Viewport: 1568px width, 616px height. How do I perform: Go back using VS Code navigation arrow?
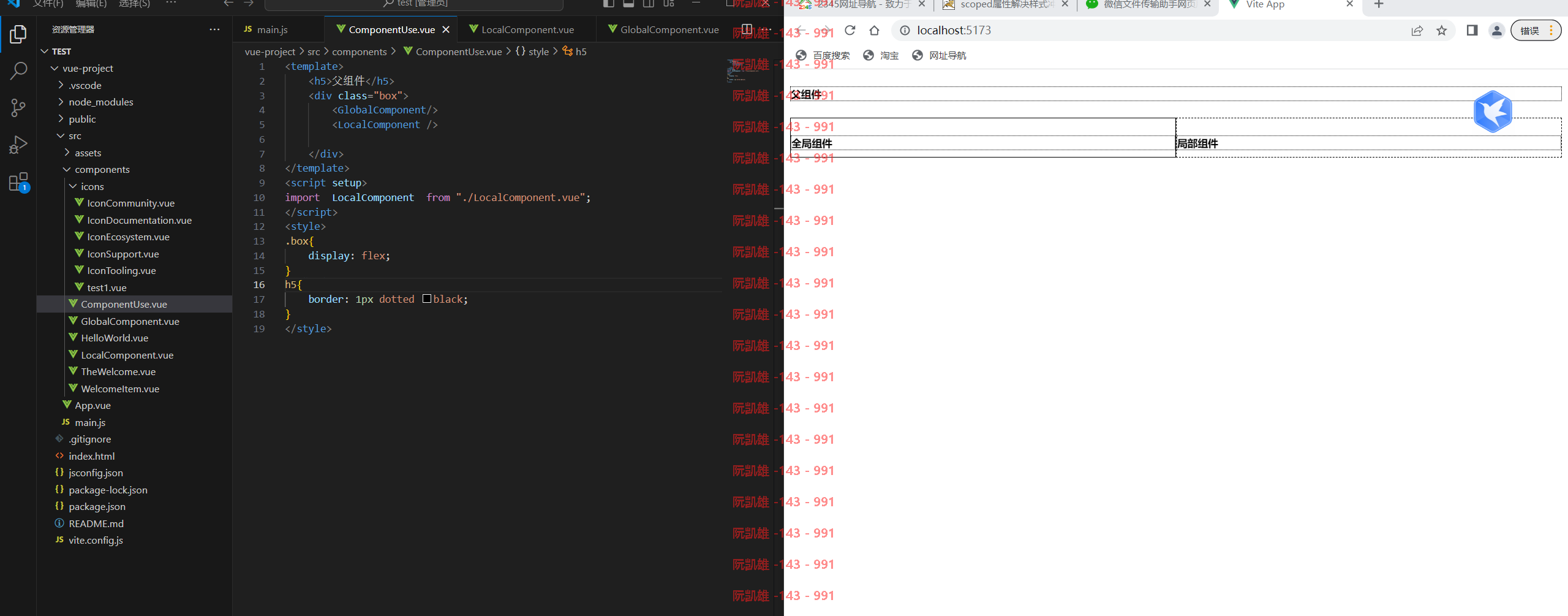228,4
